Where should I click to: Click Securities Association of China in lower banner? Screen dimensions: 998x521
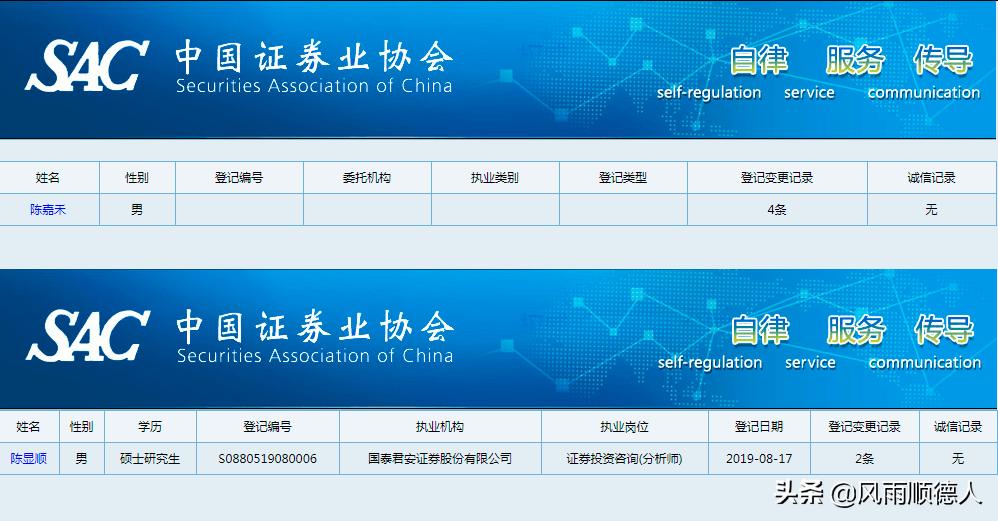(x=315, y=355)
